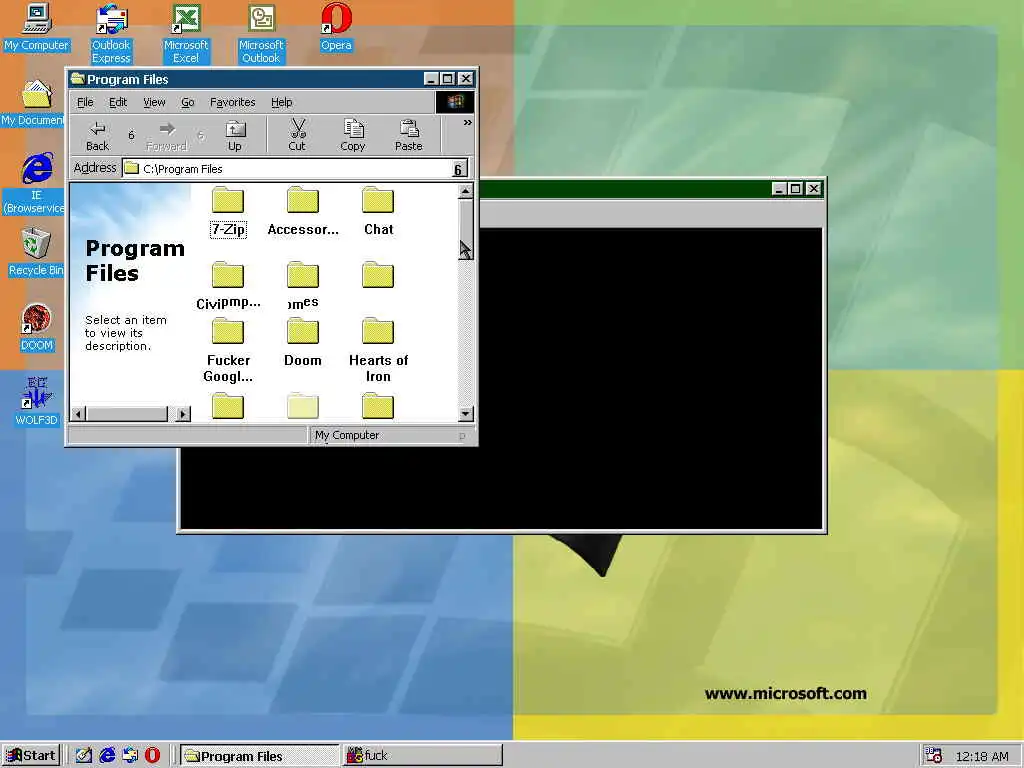The width and height of the screenshot is (1024, 768).
Task: Launch Internet Explorer from Quick Launch
Action: [107, 756]
